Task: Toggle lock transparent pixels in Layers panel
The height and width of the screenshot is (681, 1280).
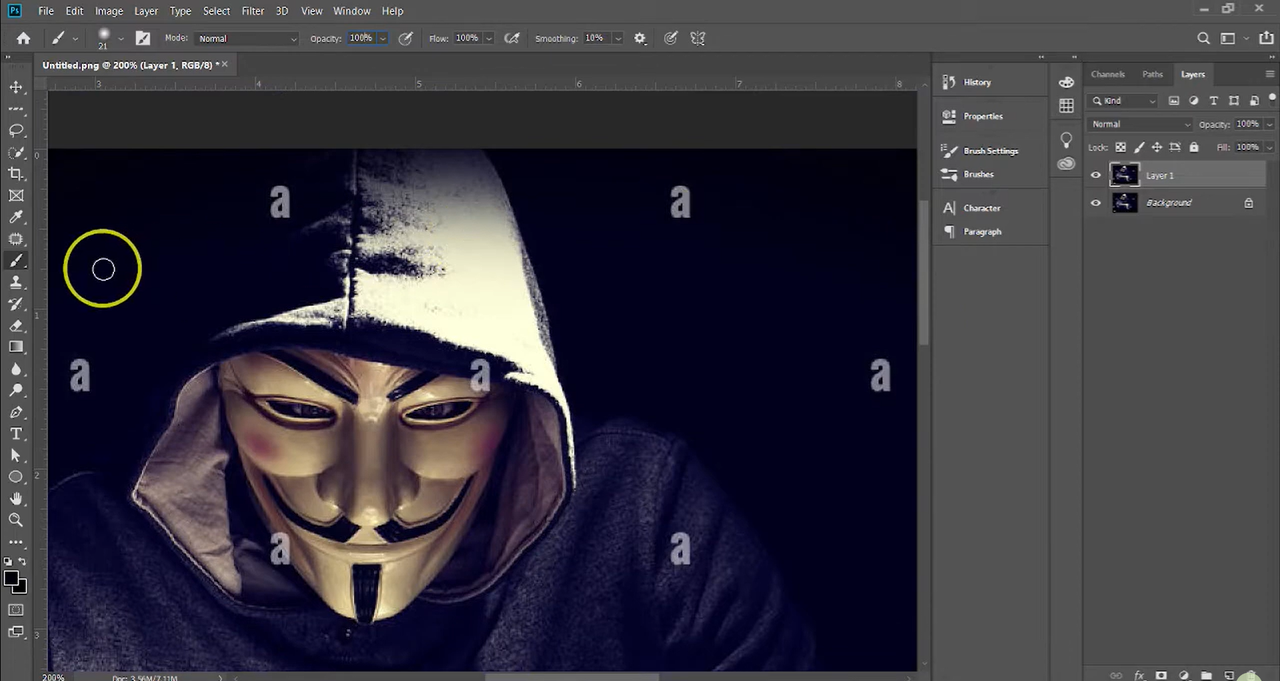Action: point(1120,147)
